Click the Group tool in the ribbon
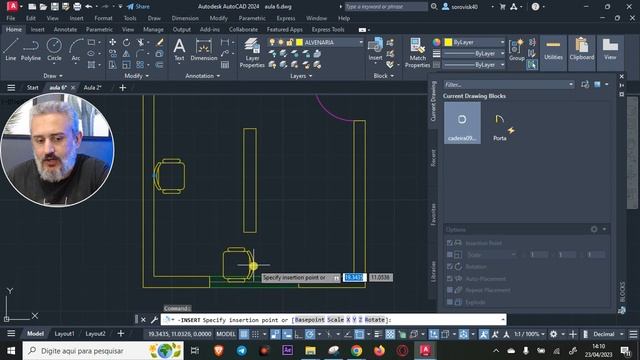The width and height of the screenshot is (640, 360). 516,49
